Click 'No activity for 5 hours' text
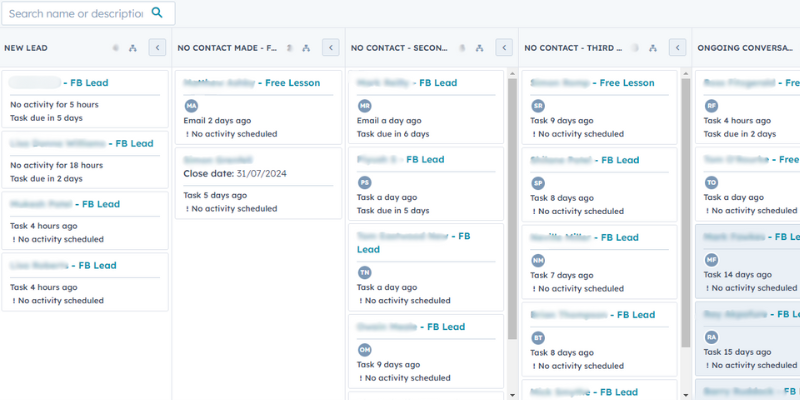800x400 pixels. tap(55, 105)
